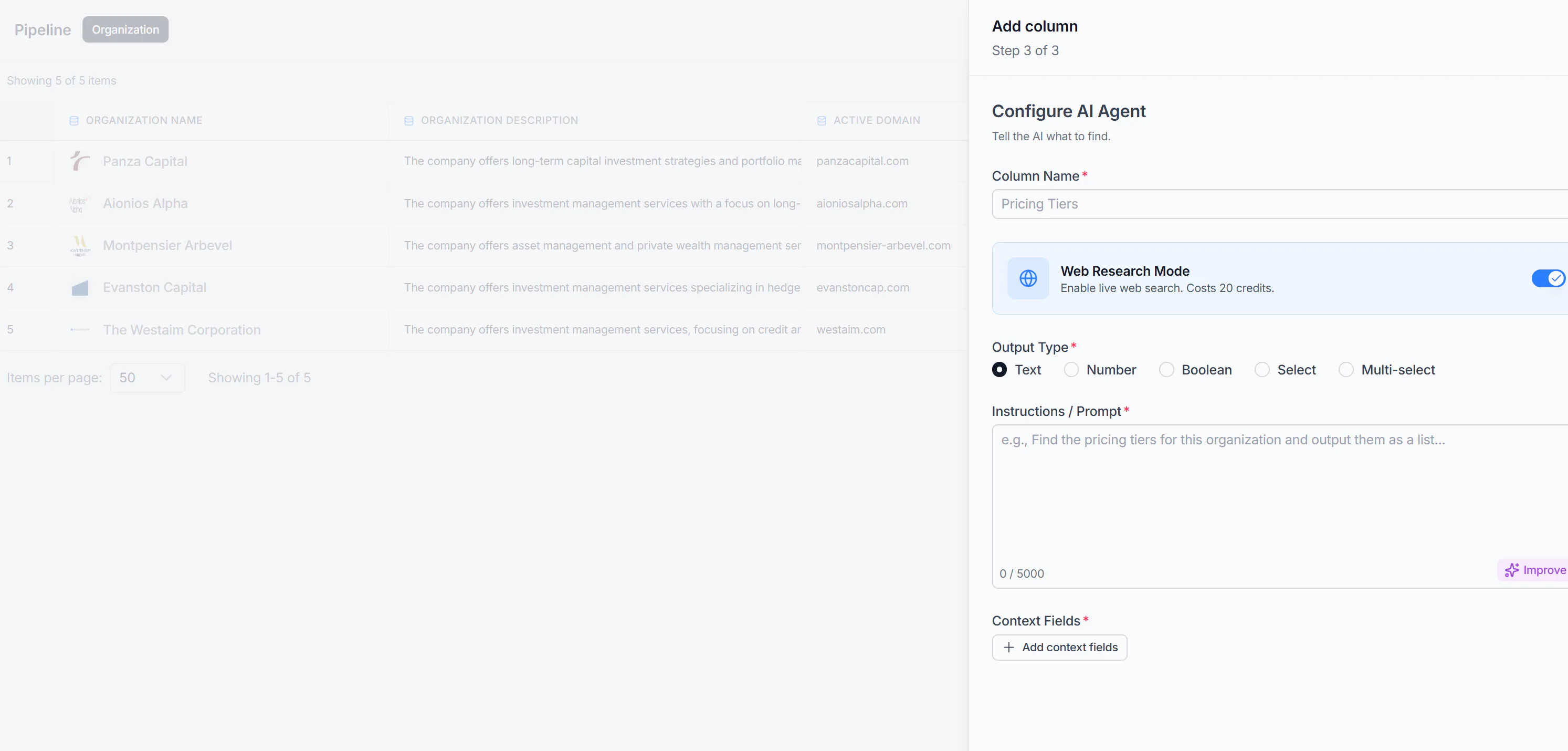Open the panzacapital.com domain link

click(862, 161)
